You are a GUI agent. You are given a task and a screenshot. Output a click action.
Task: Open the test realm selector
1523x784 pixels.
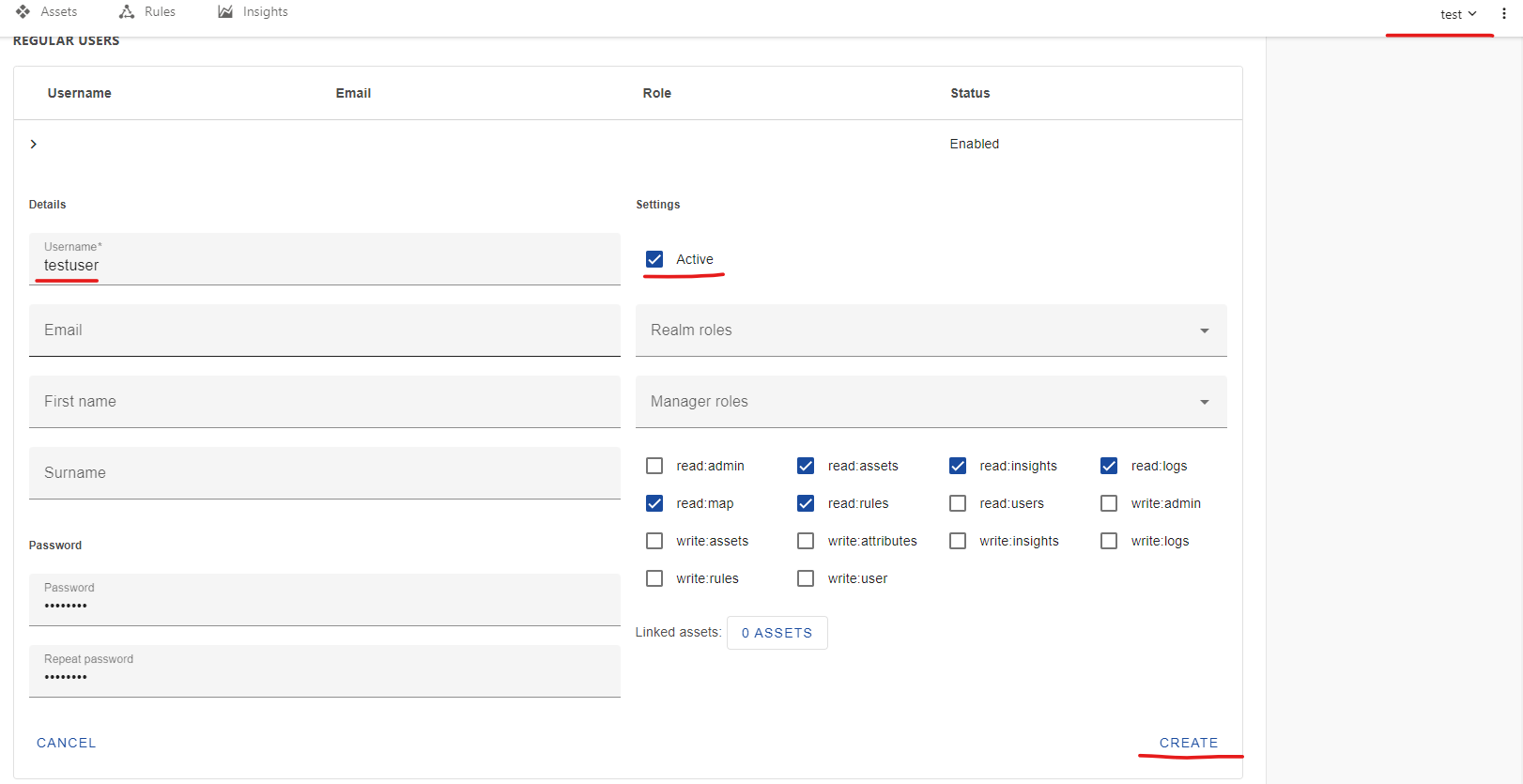[1458, 14]
